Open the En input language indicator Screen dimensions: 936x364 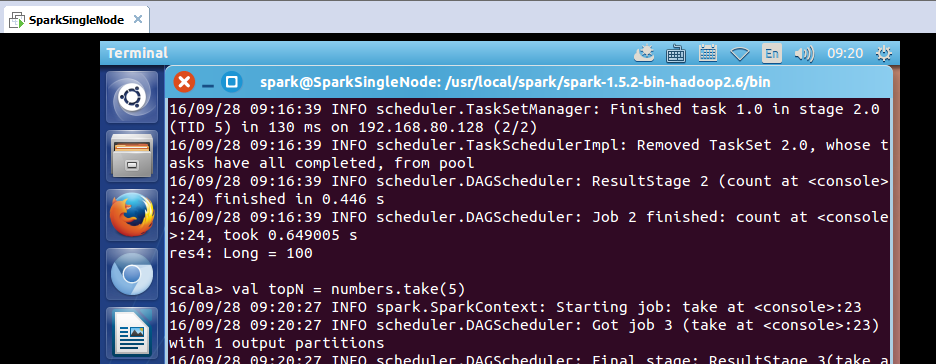(772, 54)
